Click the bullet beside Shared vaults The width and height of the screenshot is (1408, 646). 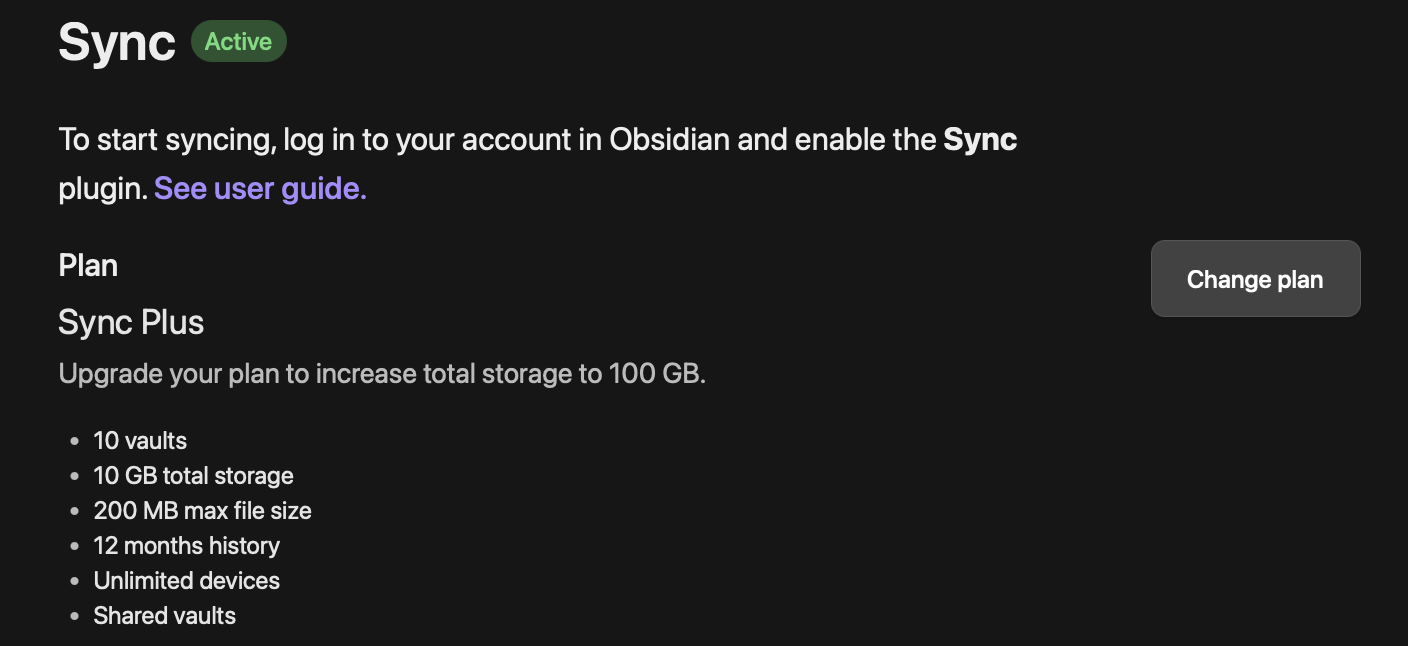click(x=73, y=616)
